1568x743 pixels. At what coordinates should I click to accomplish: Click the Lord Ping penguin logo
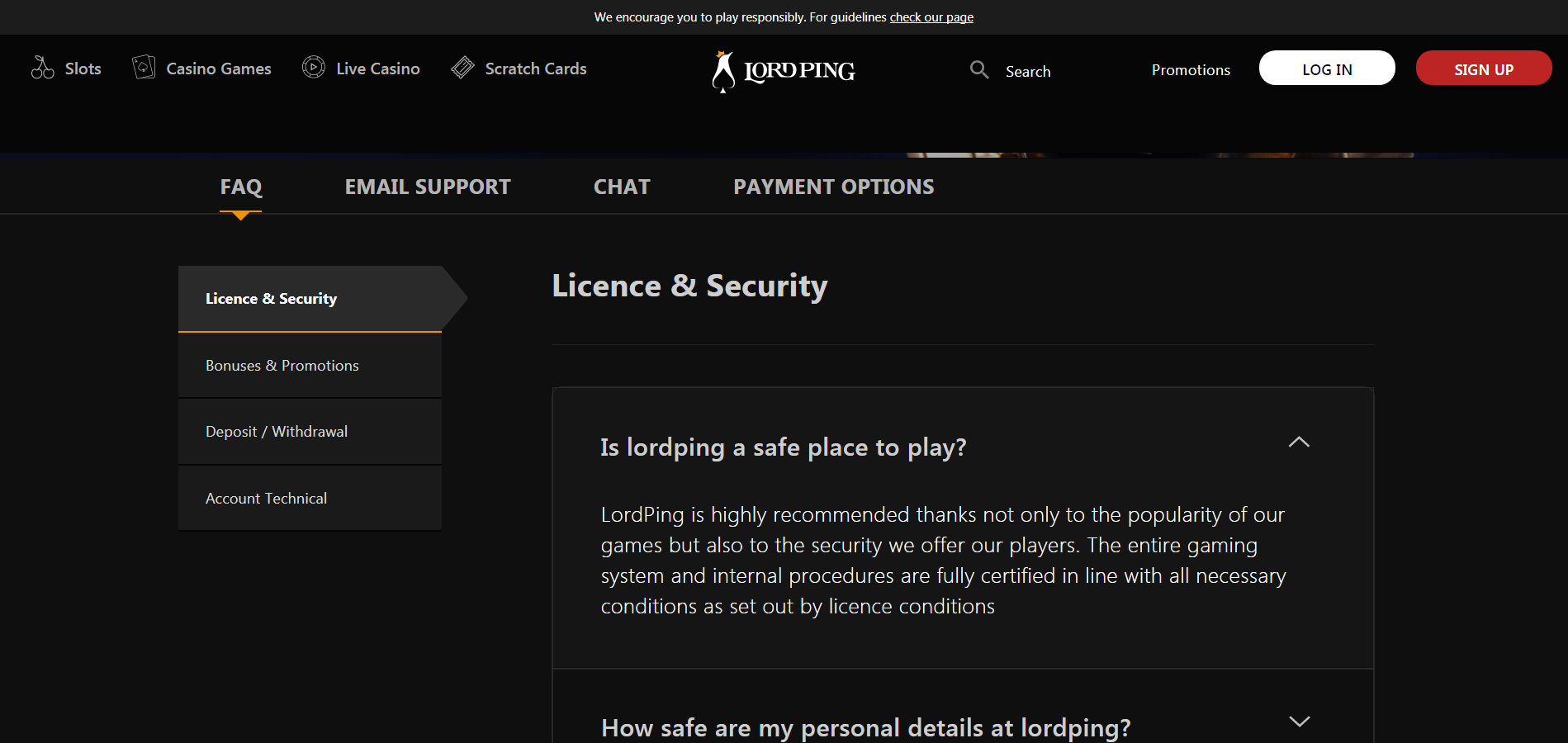tap(783, 71)
